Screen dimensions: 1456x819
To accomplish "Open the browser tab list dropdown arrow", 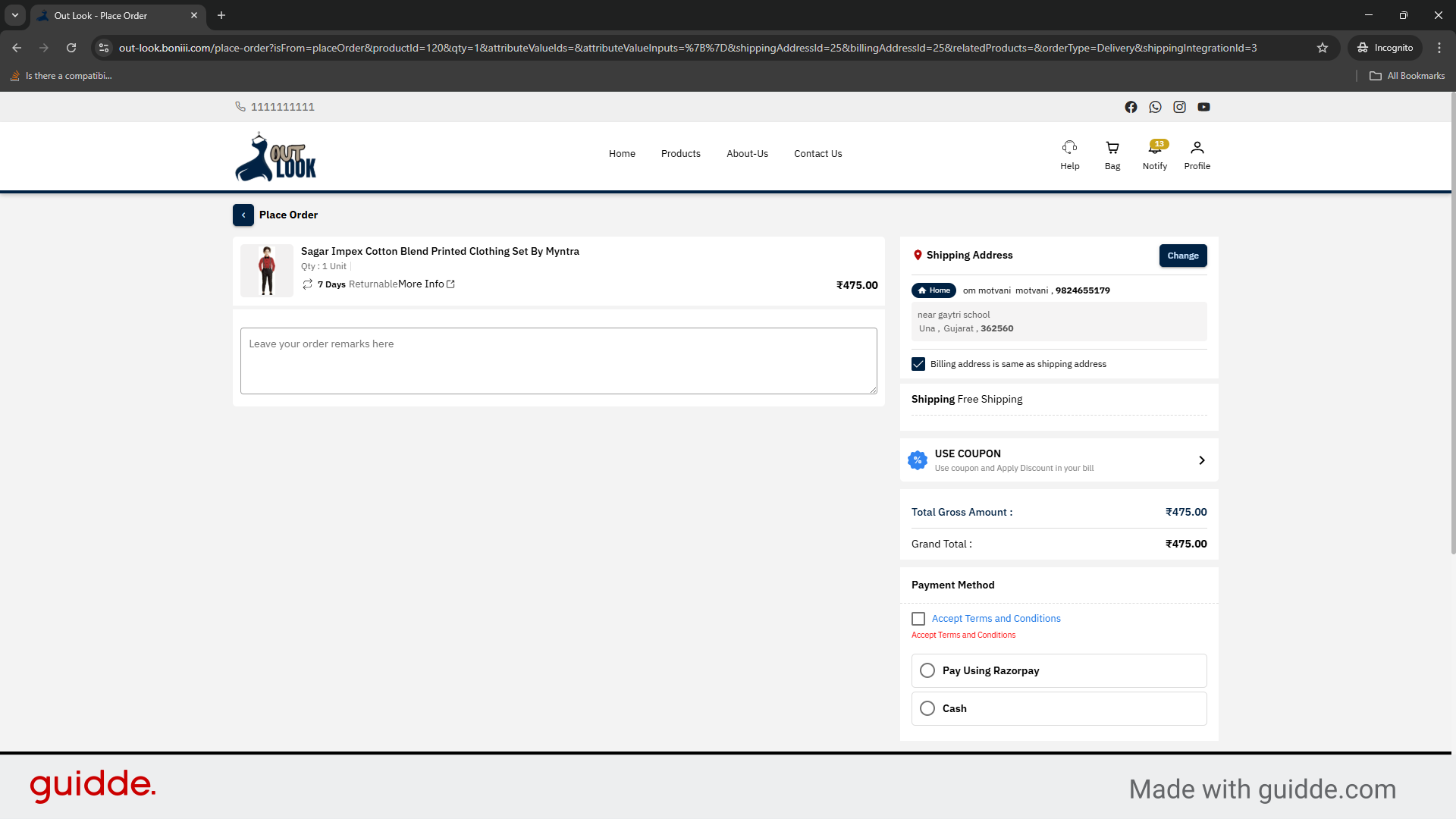I will tap(14, 15).
